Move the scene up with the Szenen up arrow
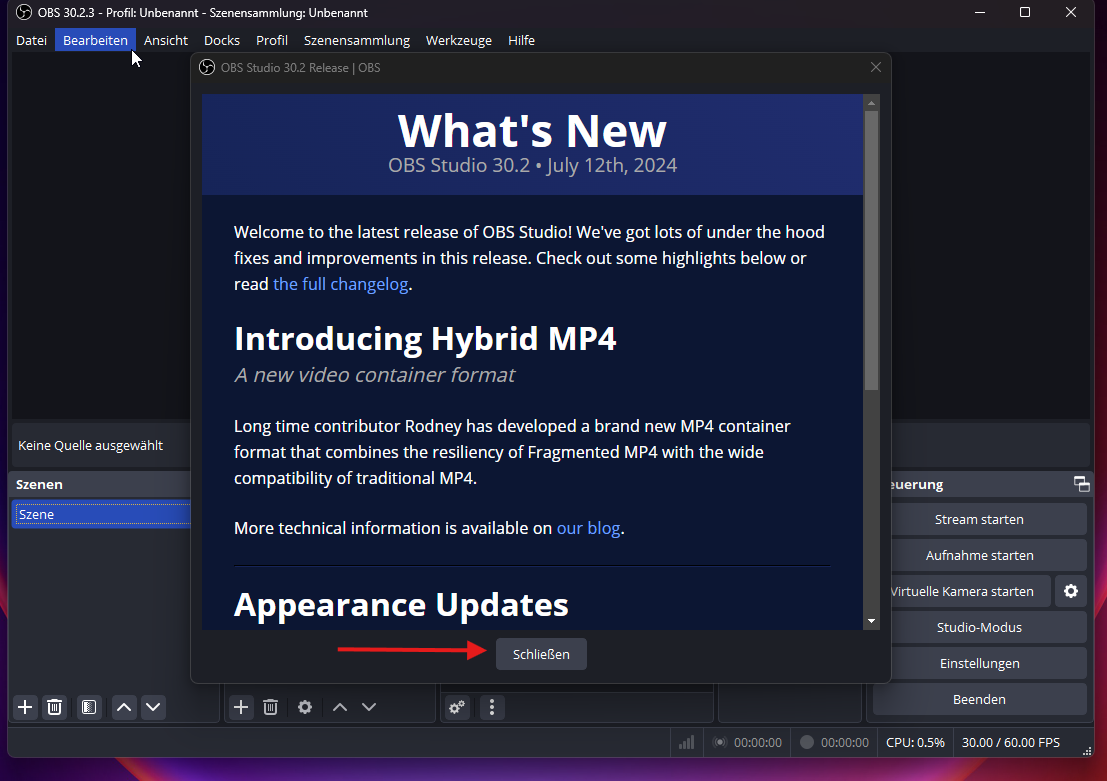Image resolution: width=1107 pixels, height=781 pixels. pyautogui.click(x=124, y=707)
